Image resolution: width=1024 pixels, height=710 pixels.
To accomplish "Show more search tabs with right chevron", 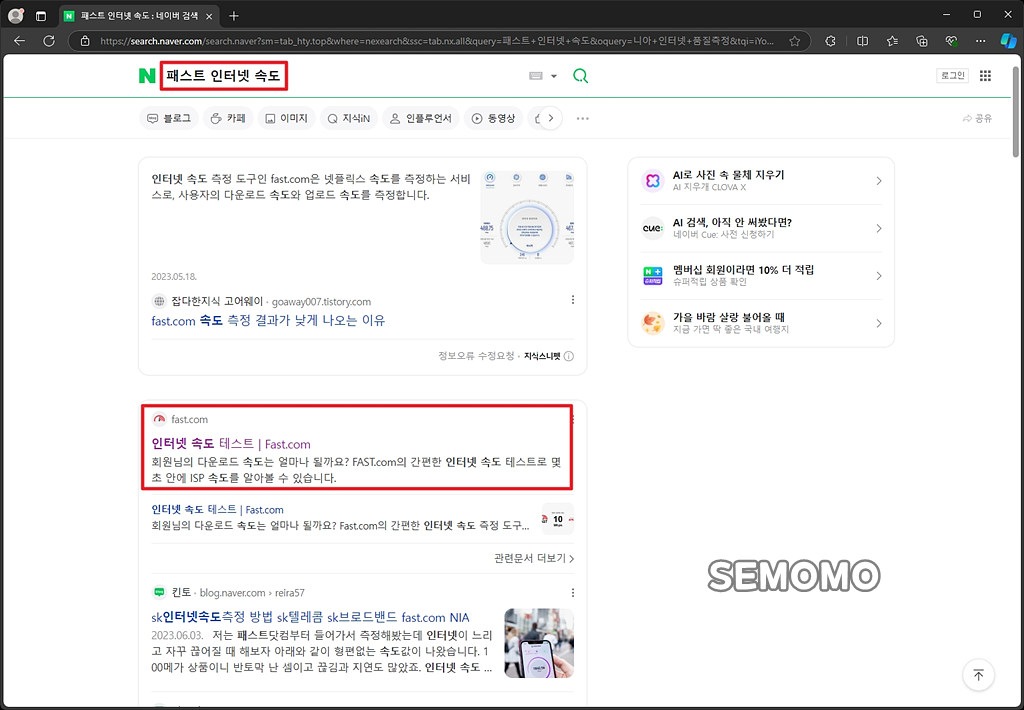I will click(551, 118).
